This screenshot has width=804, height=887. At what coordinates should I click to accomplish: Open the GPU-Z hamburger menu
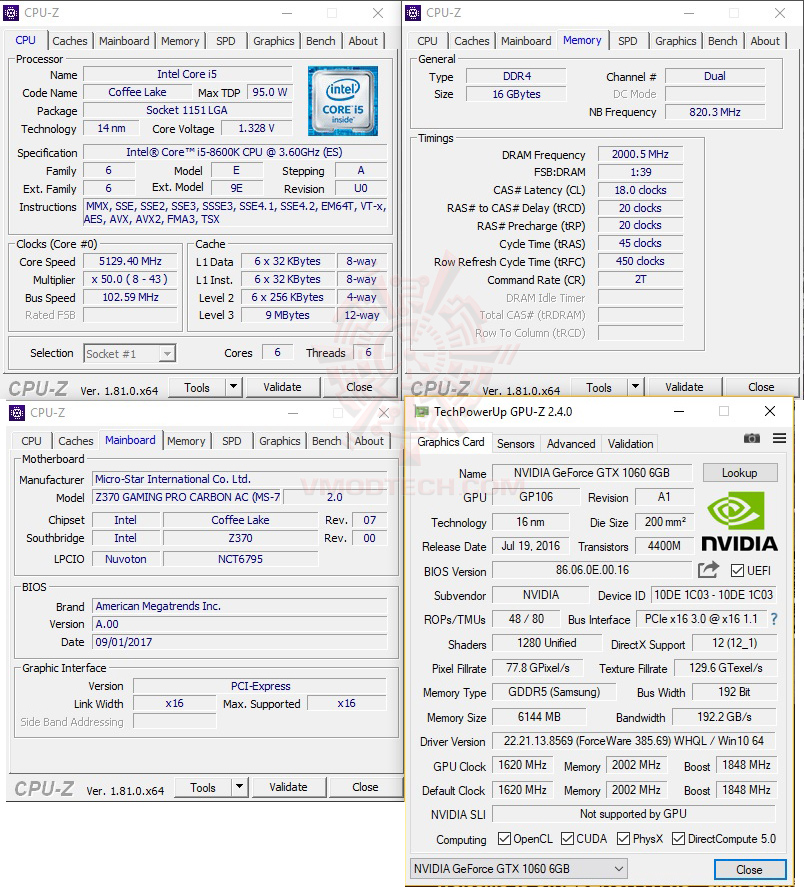pyautogui.click(x=779, y=438)
